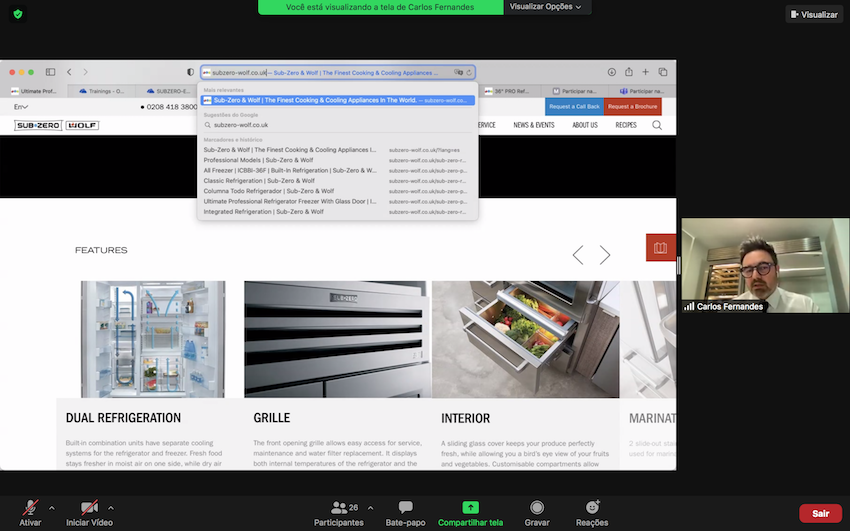Screen dimensions: 850x531
Task: Open Visualizar Opções dropdown
Action: pos(546,7)
